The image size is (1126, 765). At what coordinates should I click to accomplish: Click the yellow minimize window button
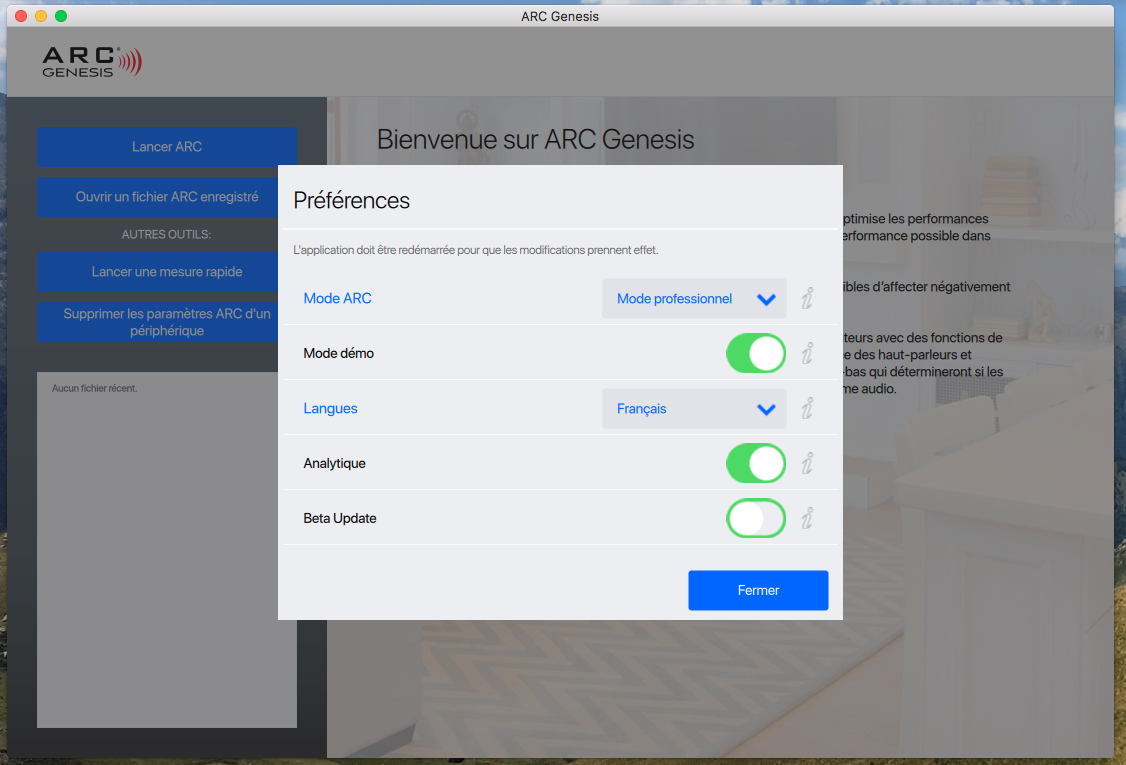[x=41, y=16]
